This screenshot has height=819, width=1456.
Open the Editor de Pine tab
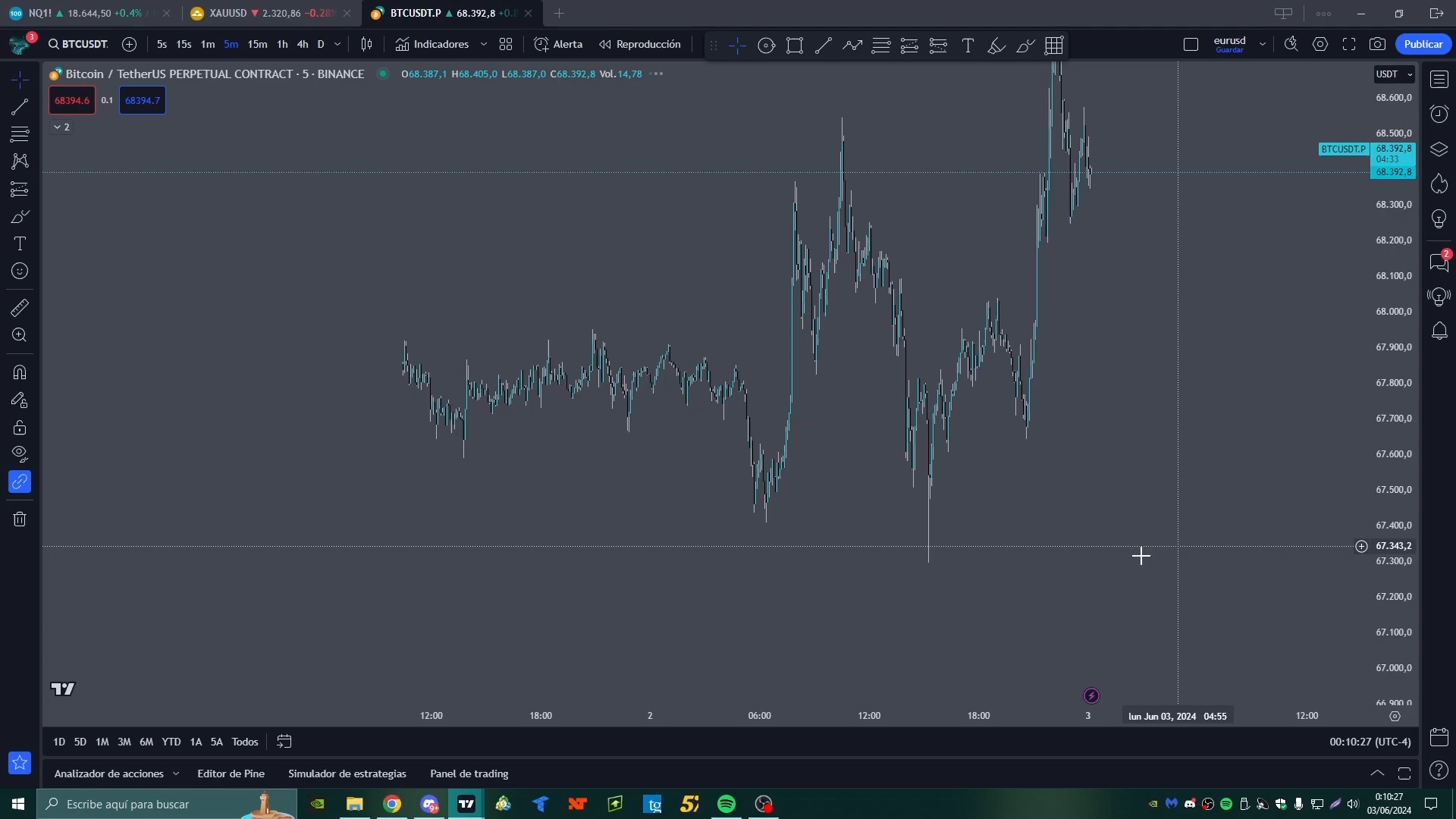231,773
